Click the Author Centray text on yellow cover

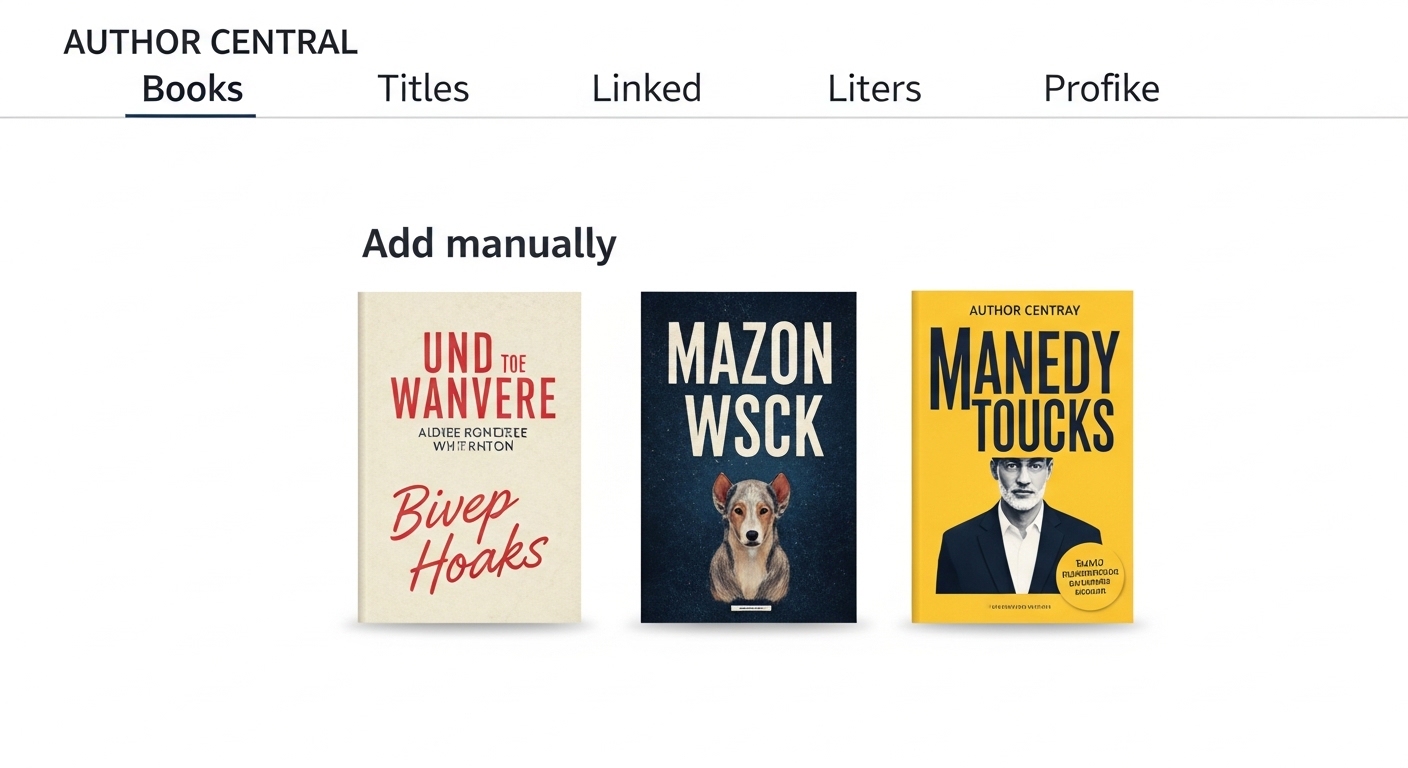coord(1023,310)
